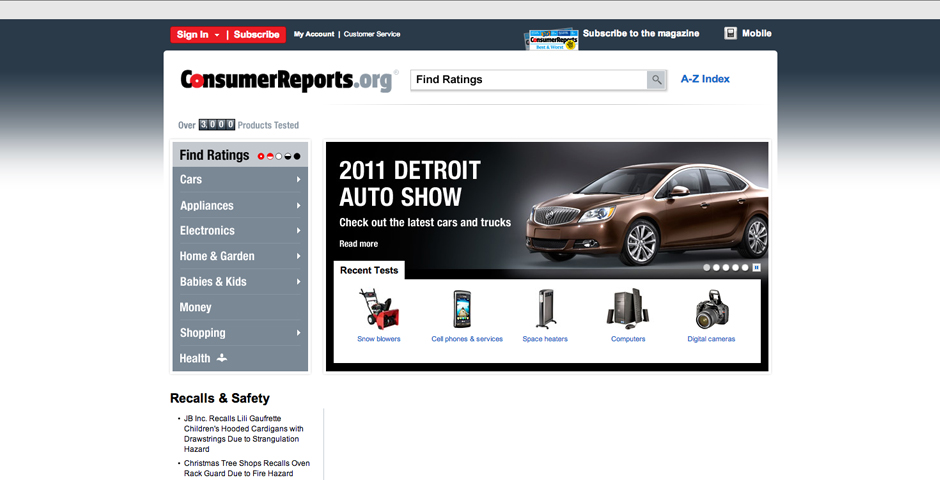The height and width of the screenshot is (480, 940).
Task: Expand the Electronics submenu arrow
Action: pos(298,231)
